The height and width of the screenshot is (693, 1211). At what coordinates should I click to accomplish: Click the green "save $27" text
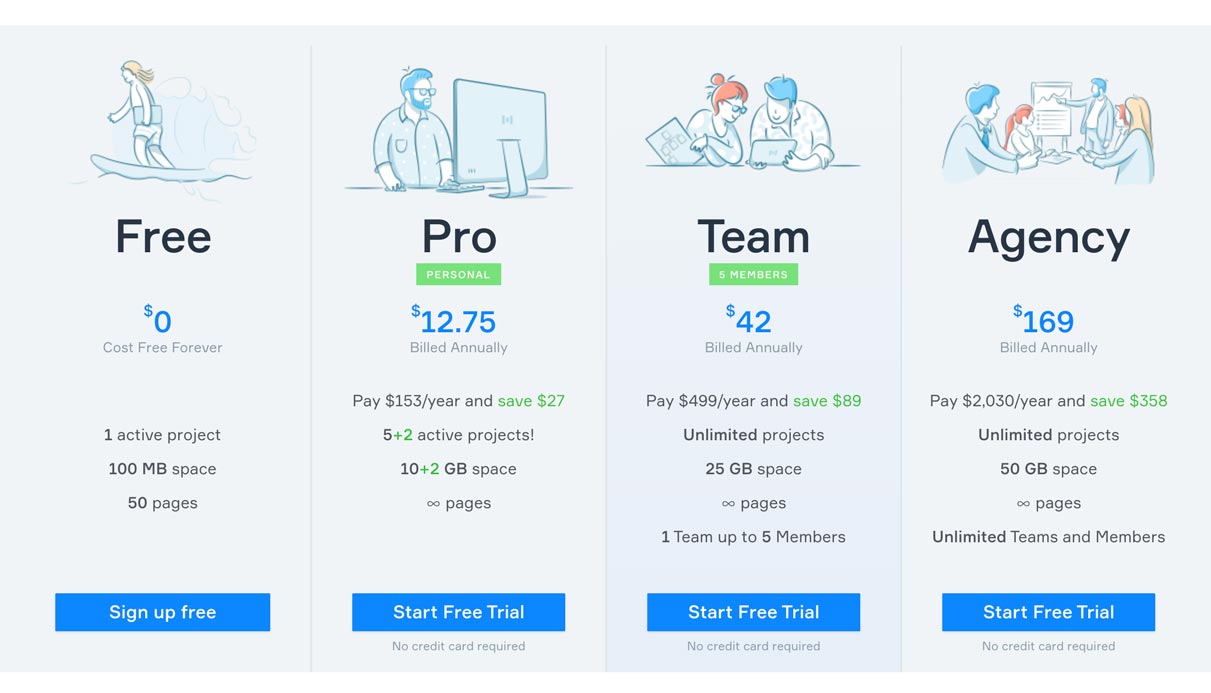click(x=531, y=401)
